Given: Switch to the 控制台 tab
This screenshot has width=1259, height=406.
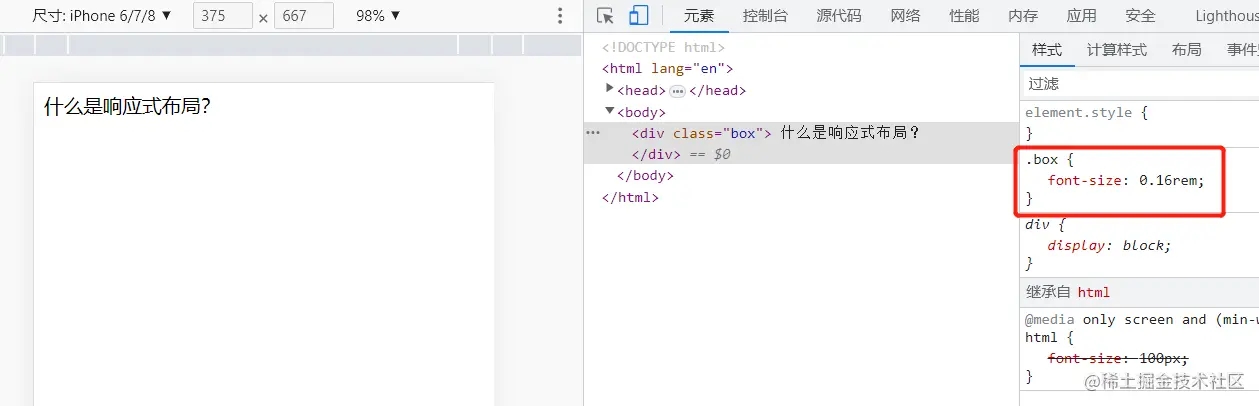Looking at the screenshot, I should [765, 16].
